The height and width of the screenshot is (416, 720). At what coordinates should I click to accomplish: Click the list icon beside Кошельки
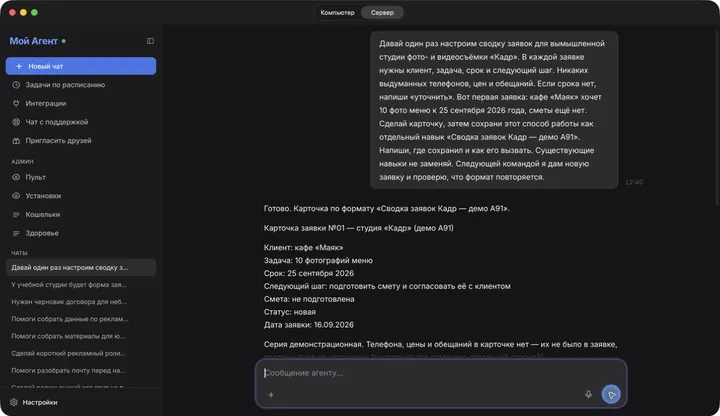[x=16, y=214]
